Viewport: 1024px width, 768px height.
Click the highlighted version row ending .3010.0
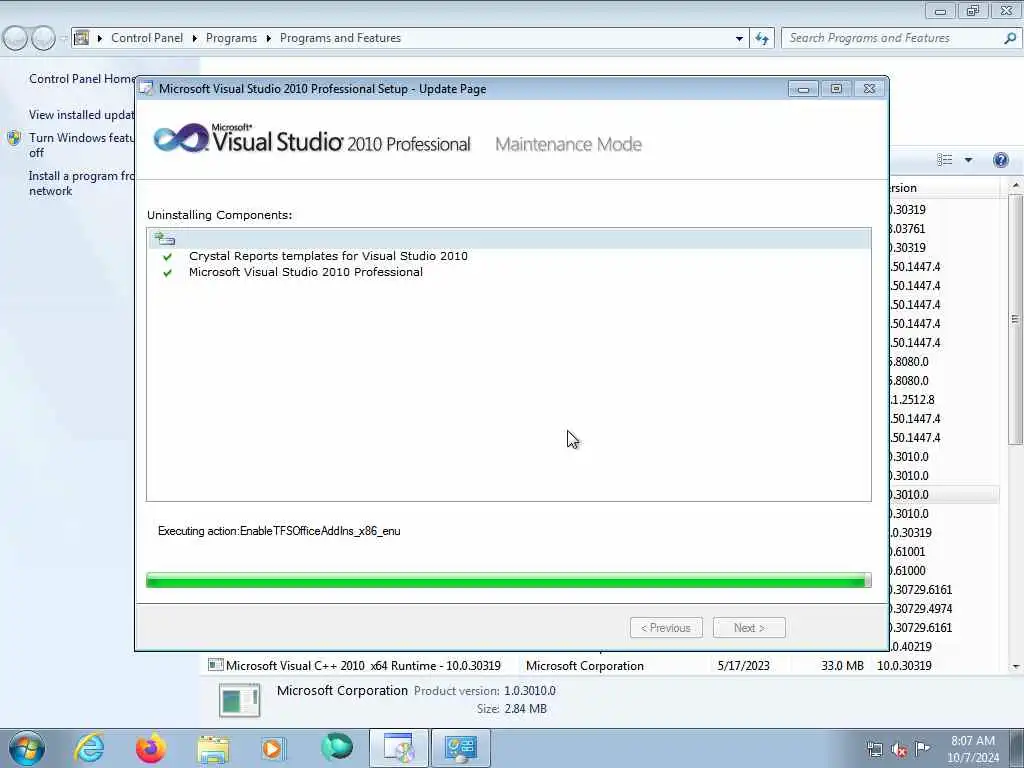[944, 494]
